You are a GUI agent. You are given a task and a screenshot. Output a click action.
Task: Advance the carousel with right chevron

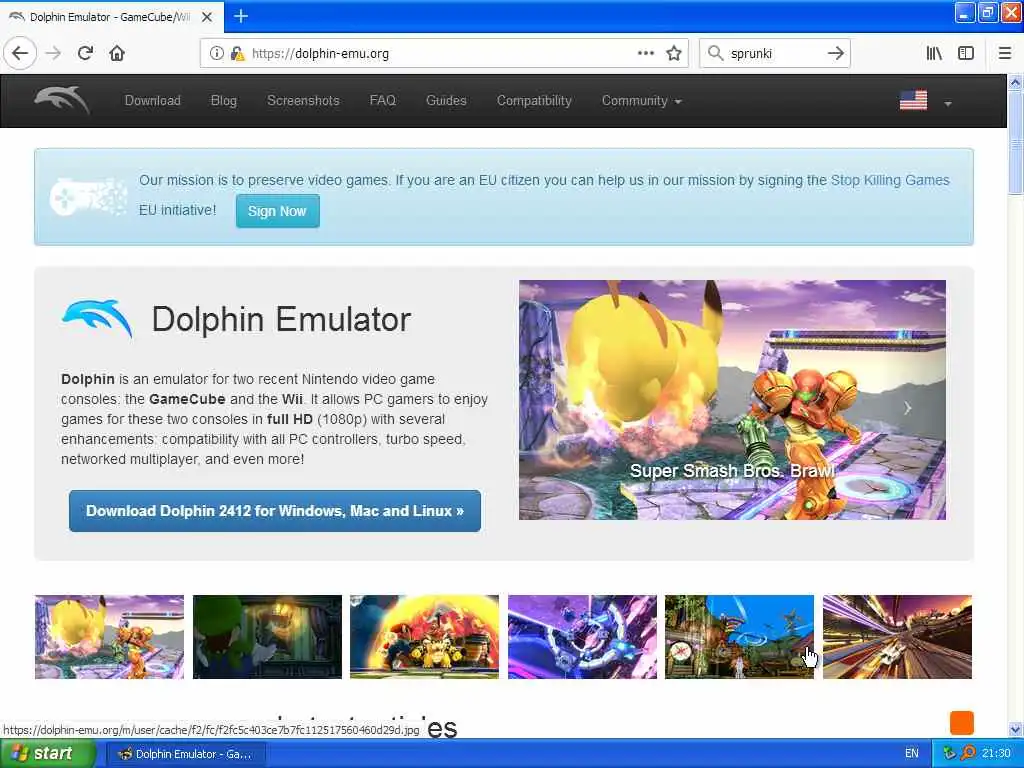click(907, 408)
